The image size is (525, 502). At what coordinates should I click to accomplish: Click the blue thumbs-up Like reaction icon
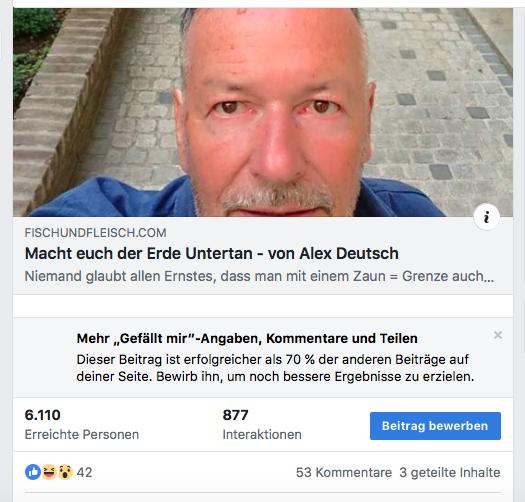33,472
